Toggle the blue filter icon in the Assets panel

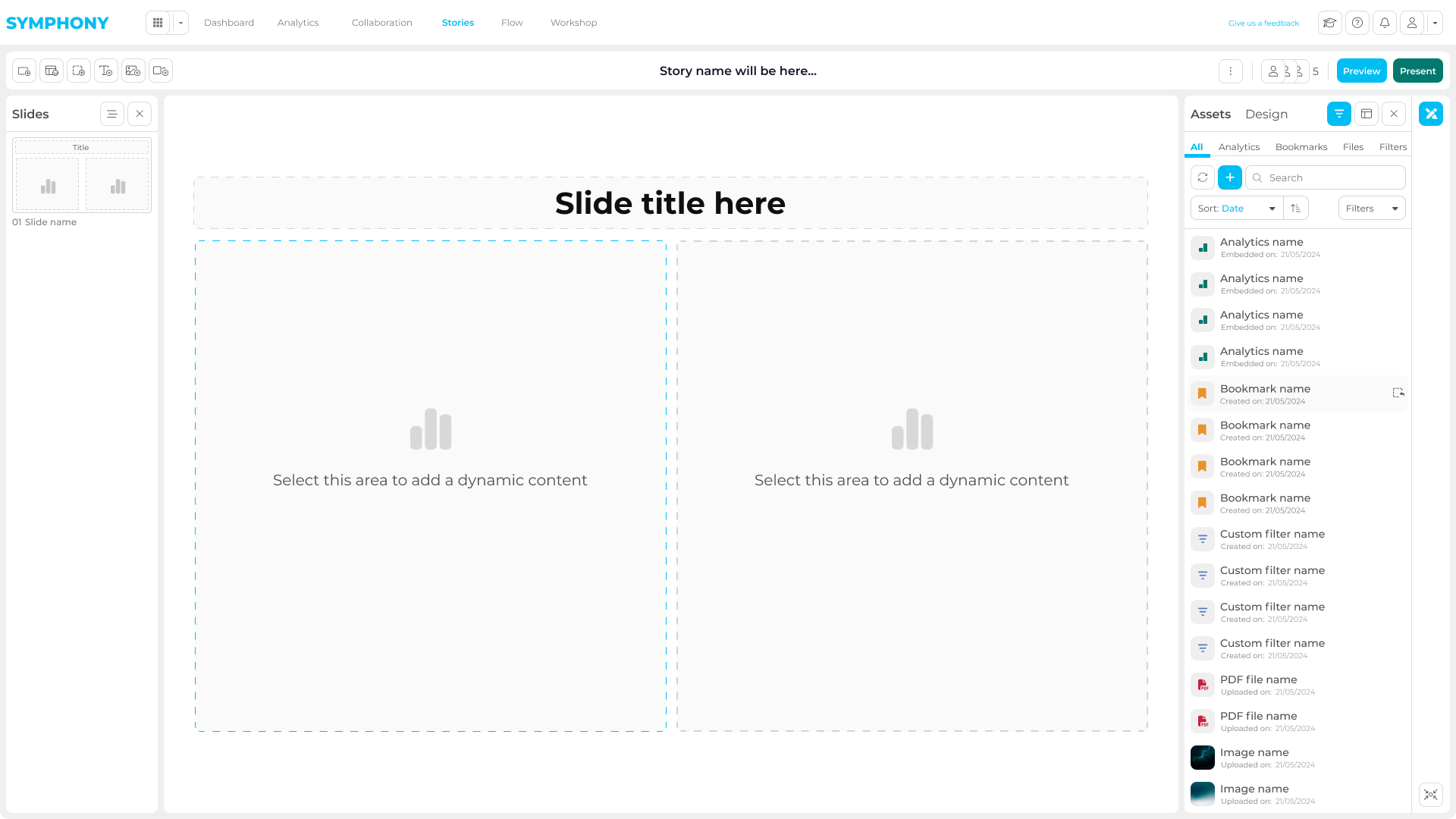coord(1339,114)
